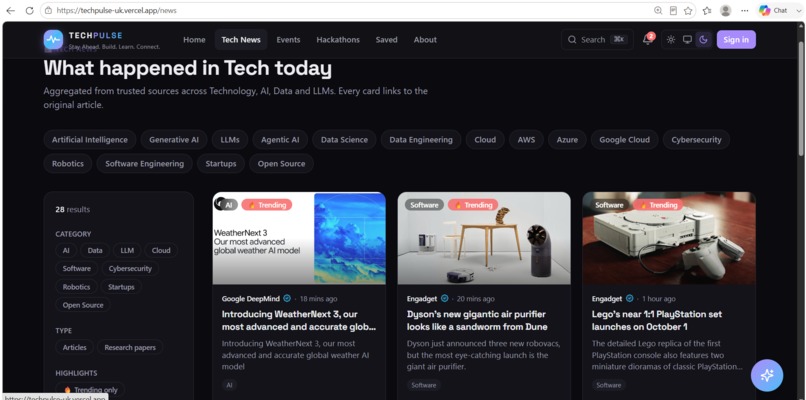This screenshot has height=400, width=806.
Task: Open Lego's near 1:1 PlayStation set headline
Action: tap(657, 320)
